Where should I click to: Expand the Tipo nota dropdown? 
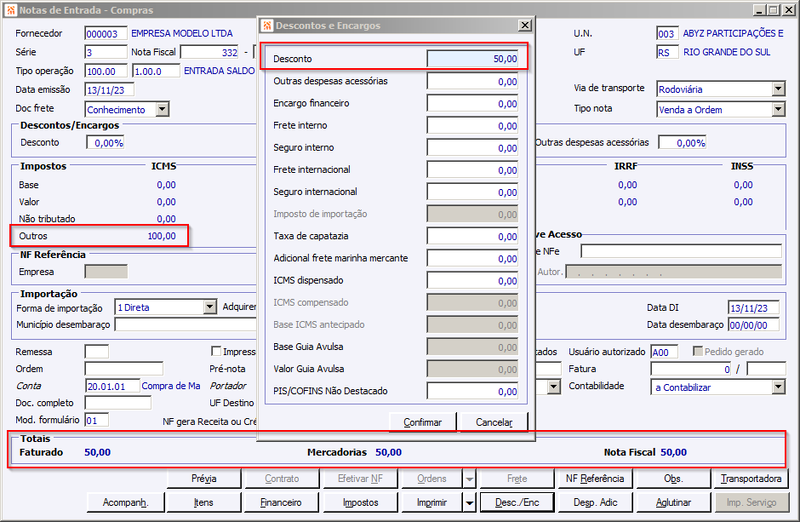coord(778,109)
